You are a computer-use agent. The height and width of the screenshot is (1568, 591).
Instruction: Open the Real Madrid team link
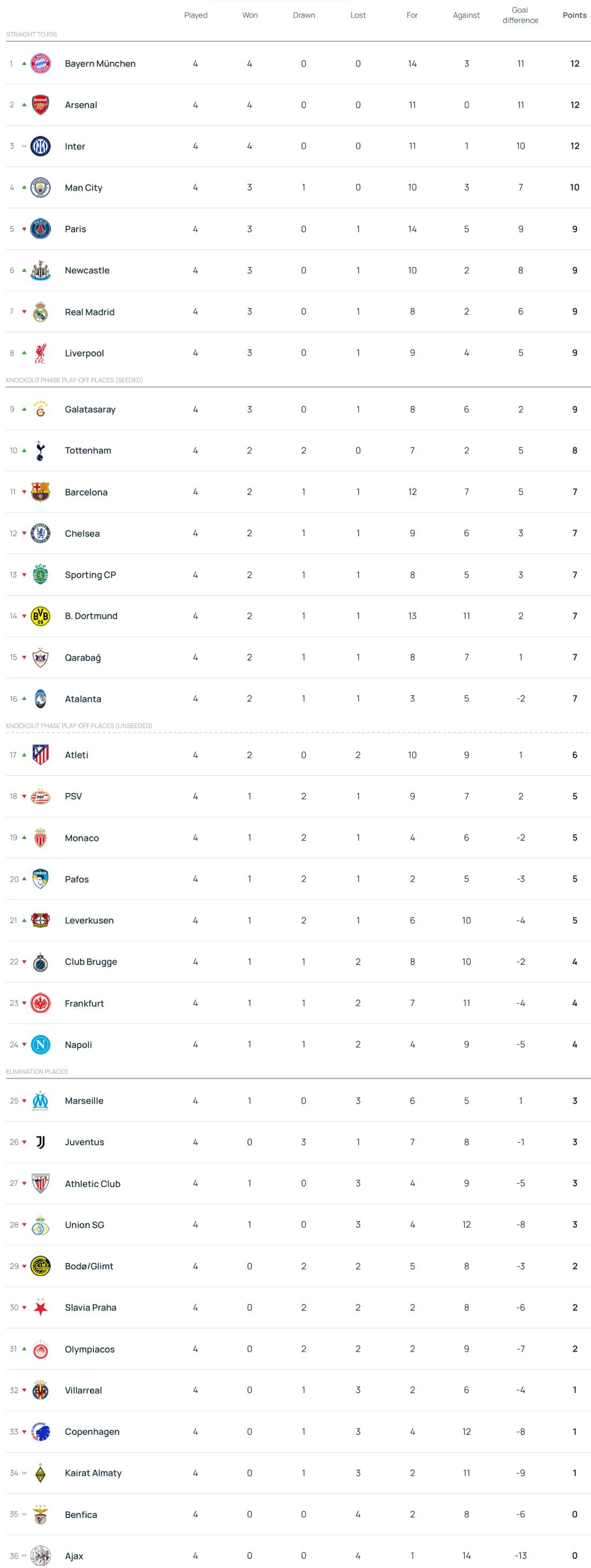click(x=90, y=311)
